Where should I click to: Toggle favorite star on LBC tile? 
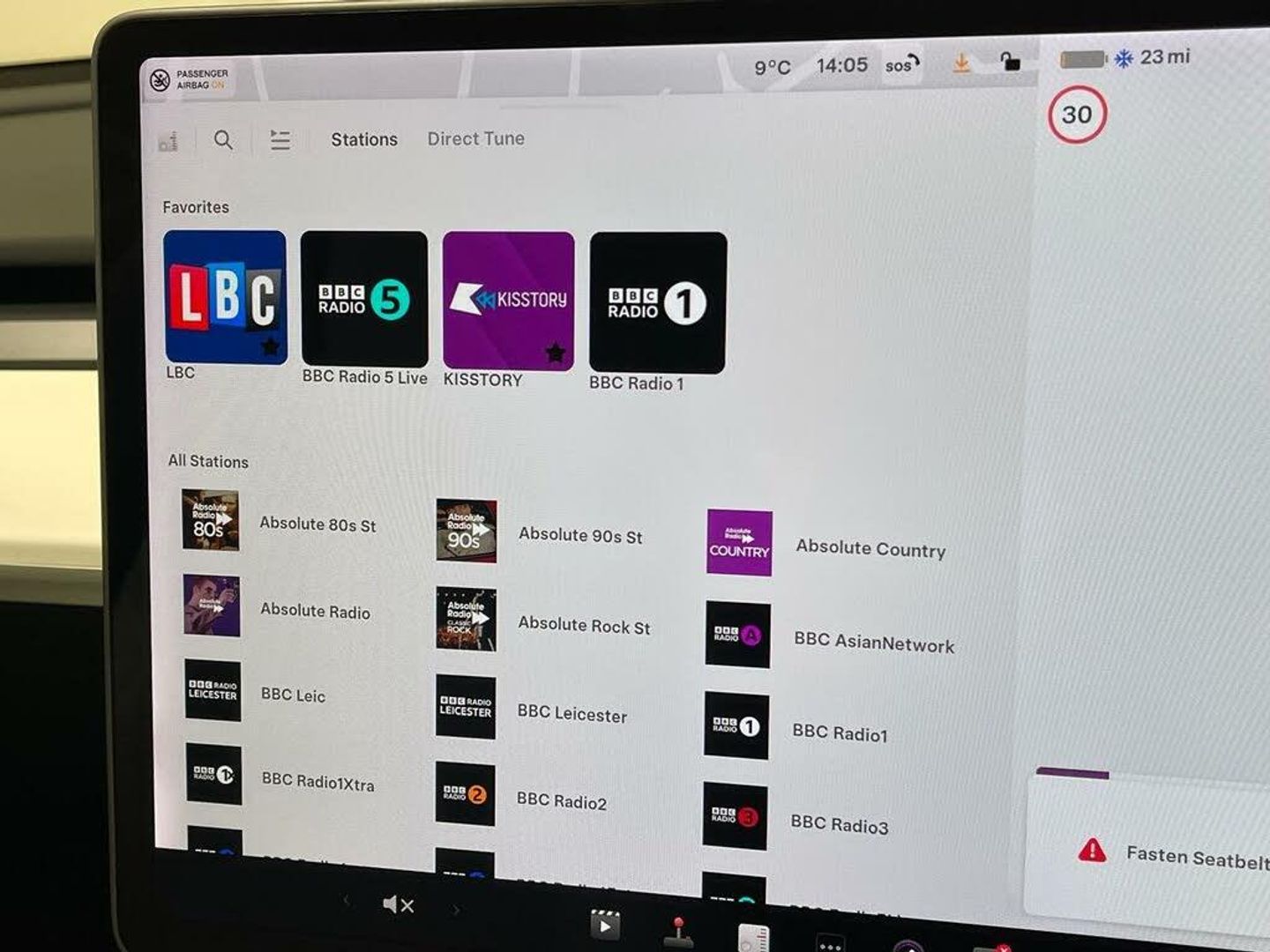pos(270,346)
